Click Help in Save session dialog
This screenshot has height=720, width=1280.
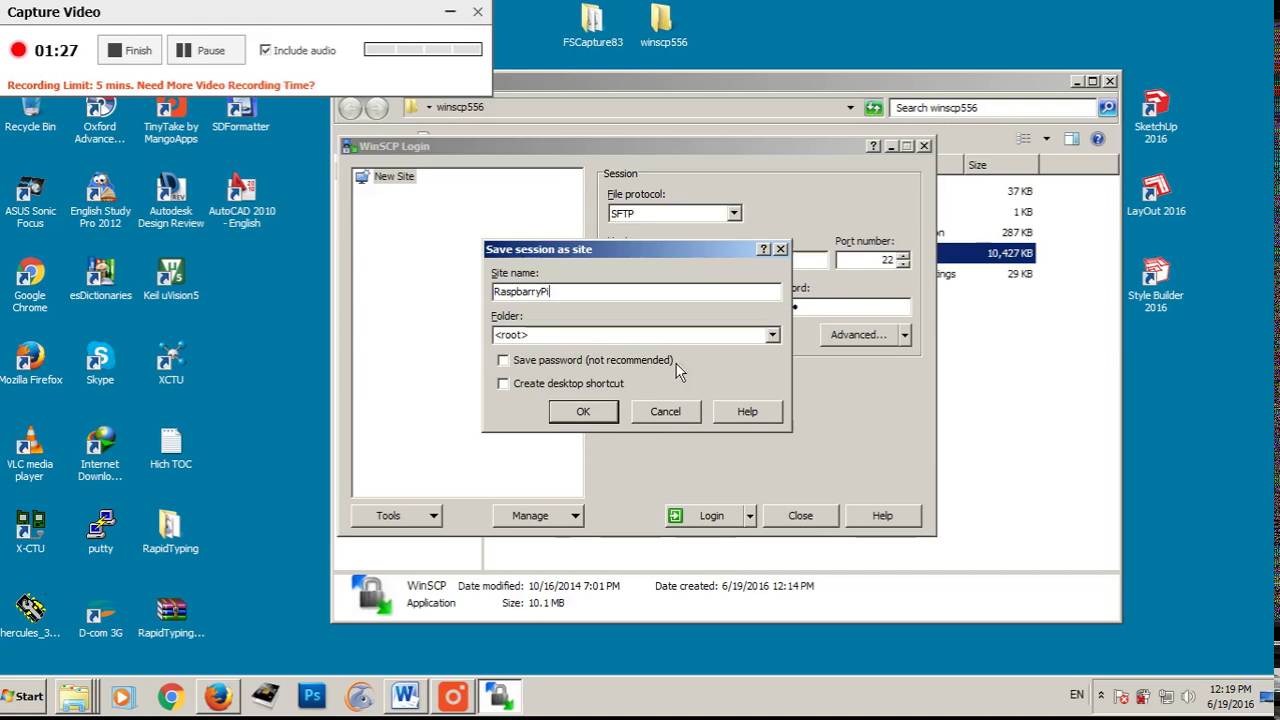pyautogui.click(x=747, y=411)
